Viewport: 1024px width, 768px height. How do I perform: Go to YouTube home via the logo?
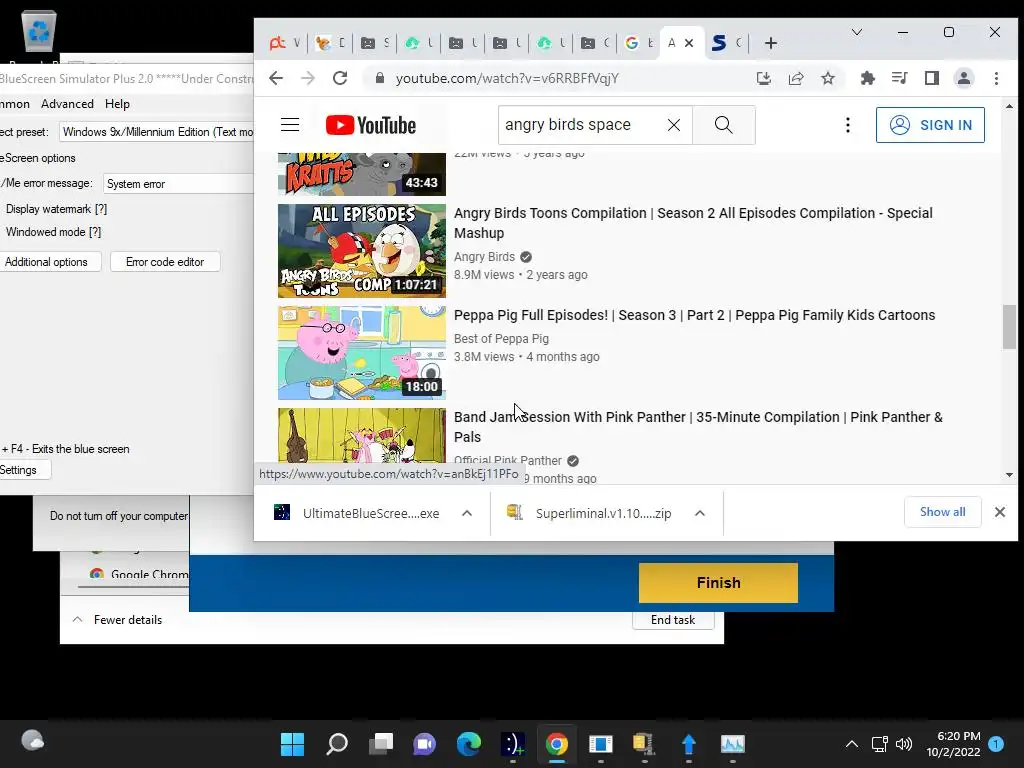pyautogui.click(x=370, y=125)
